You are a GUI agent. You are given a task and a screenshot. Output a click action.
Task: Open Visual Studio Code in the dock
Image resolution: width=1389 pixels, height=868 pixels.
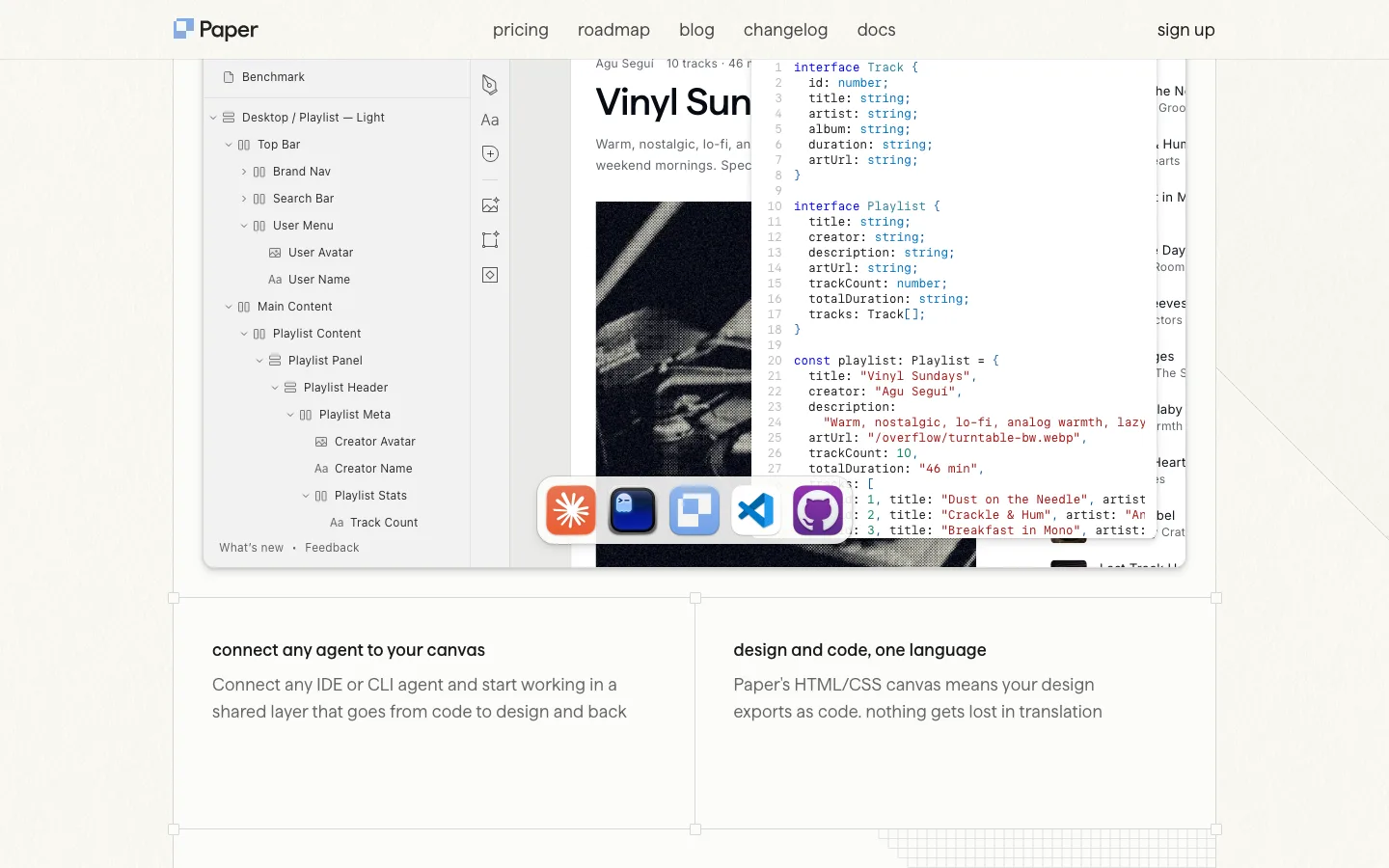click(756, 510)
